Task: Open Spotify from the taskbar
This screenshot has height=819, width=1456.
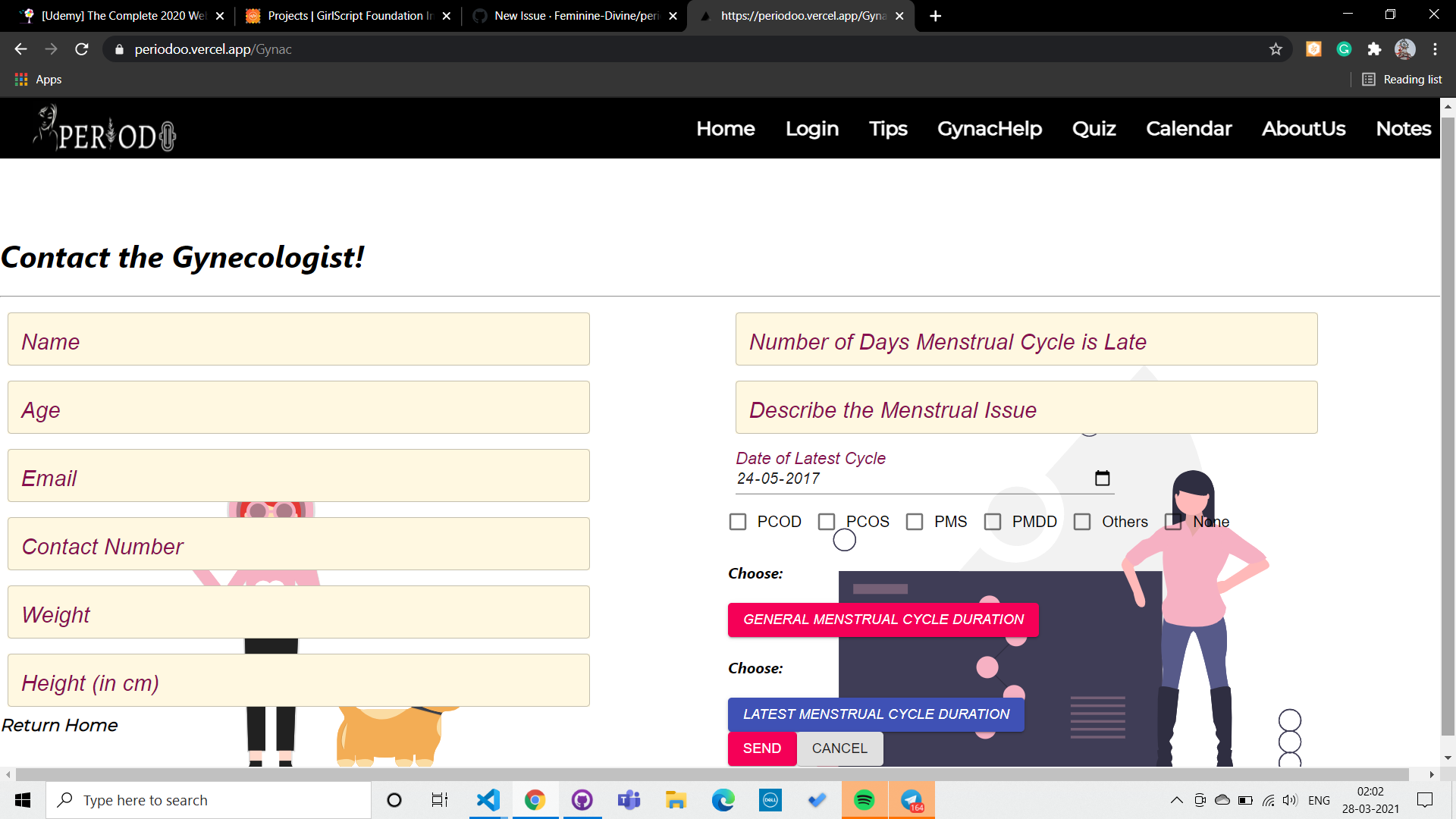Action: [x=864, y=800]
